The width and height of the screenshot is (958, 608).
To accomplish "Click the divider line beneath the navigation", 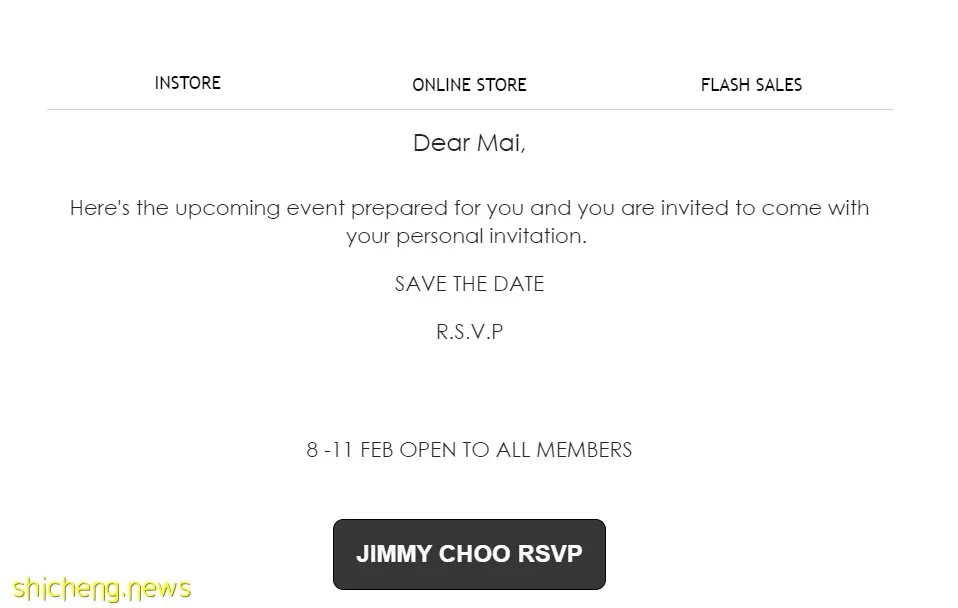I will coord(470,109).
